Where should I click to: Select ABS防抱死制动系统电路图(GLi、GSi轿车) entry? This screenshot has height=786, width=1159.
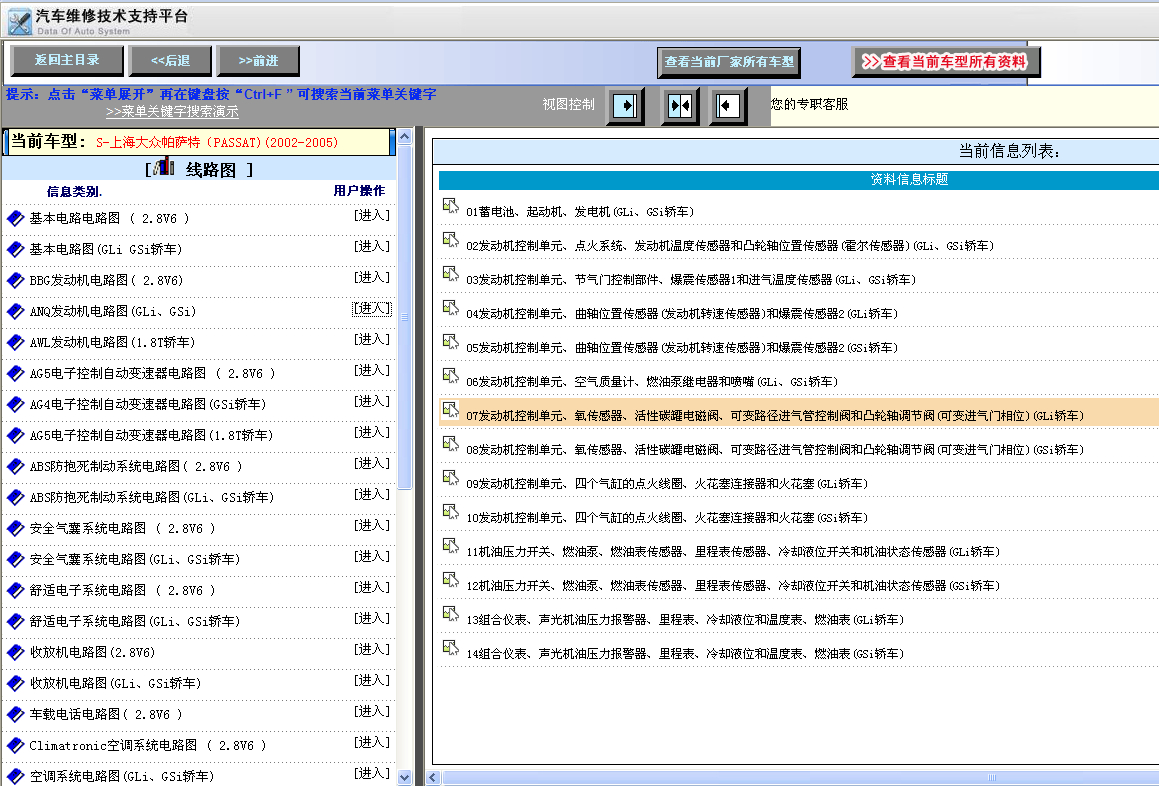(x=152, y=498)
